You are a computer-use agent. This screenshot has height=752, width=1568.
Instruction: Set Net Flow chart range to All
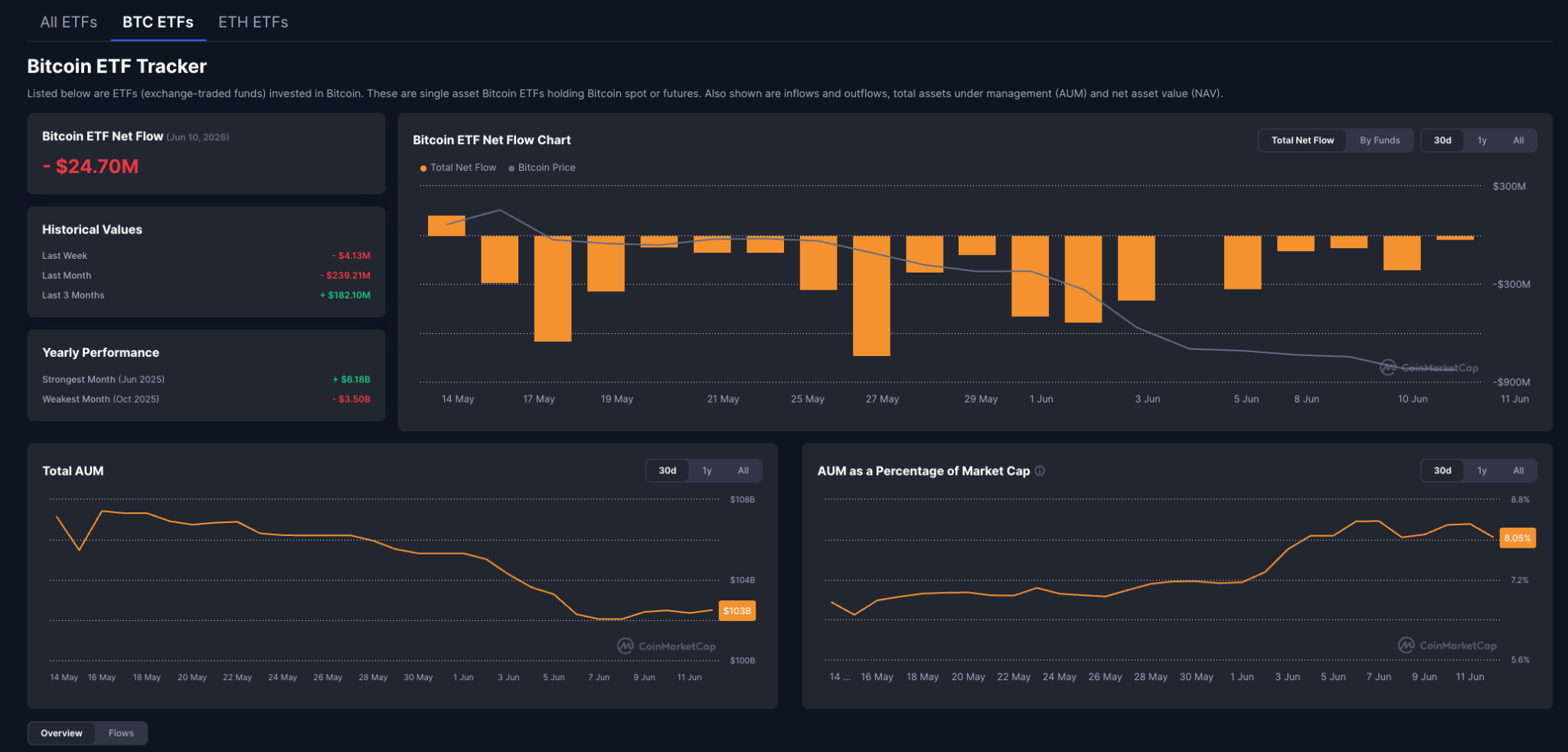[x=1518, y=140]
